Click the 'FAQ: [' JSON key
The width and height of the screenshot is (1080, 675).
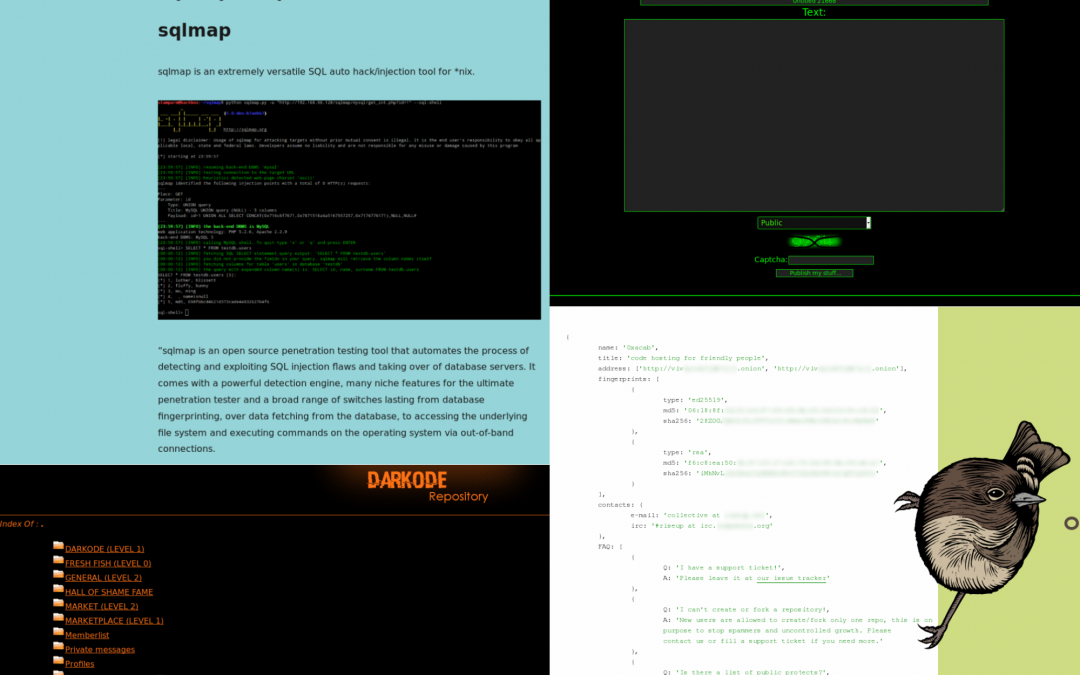pyautogui.click(x=610, y=547)
